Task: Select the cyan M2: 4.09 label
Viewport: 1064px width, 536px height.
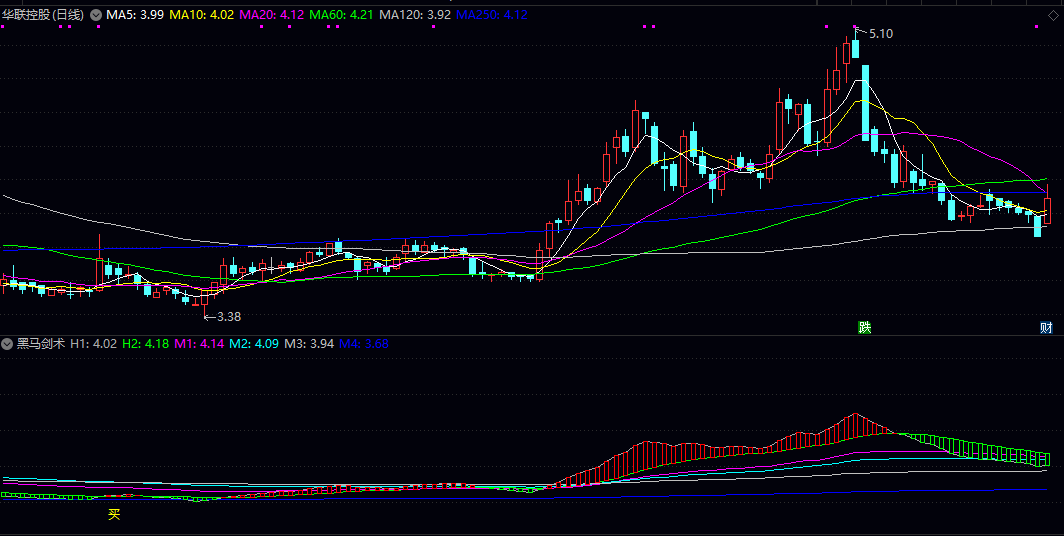Action: [x=252, y=343]
